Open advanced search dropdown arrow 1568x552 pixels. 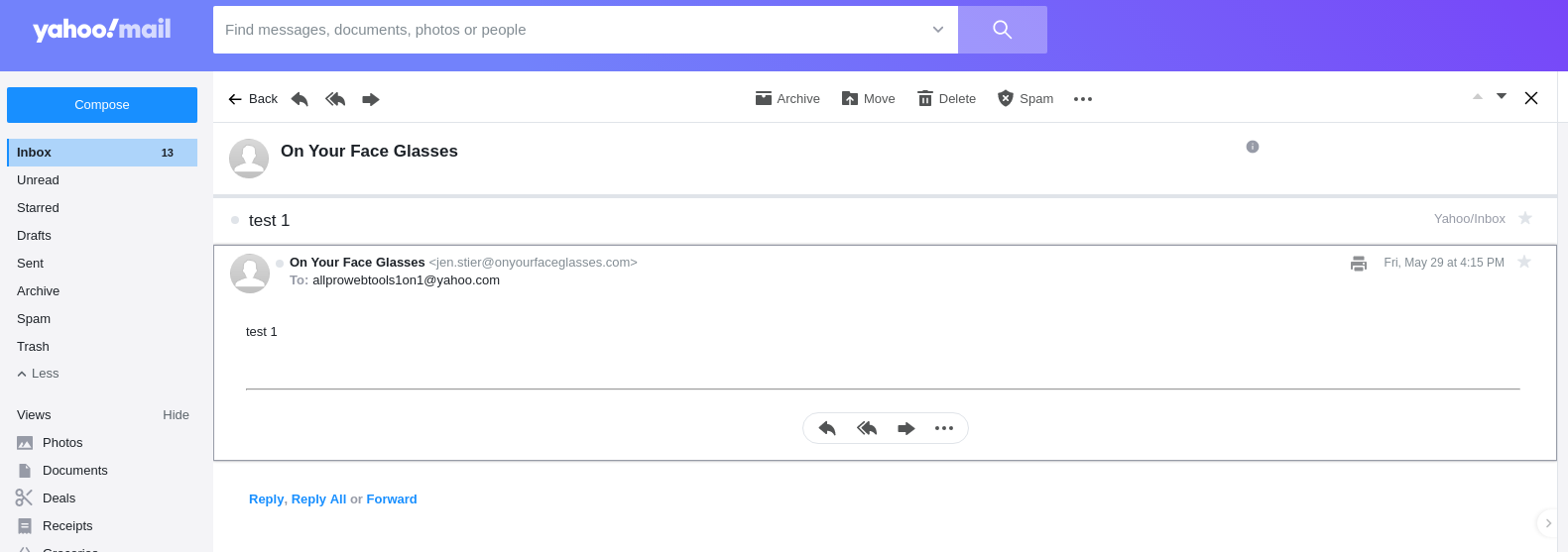tap(937, 30)
